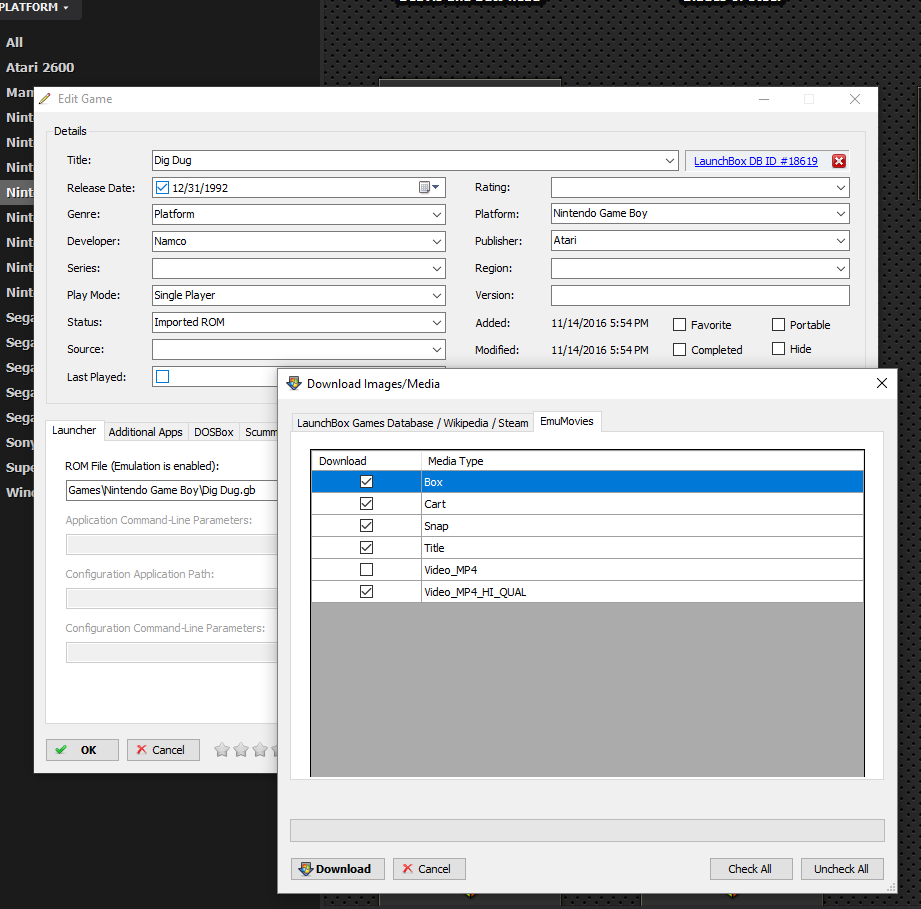Click Check All button

(751, 869)
